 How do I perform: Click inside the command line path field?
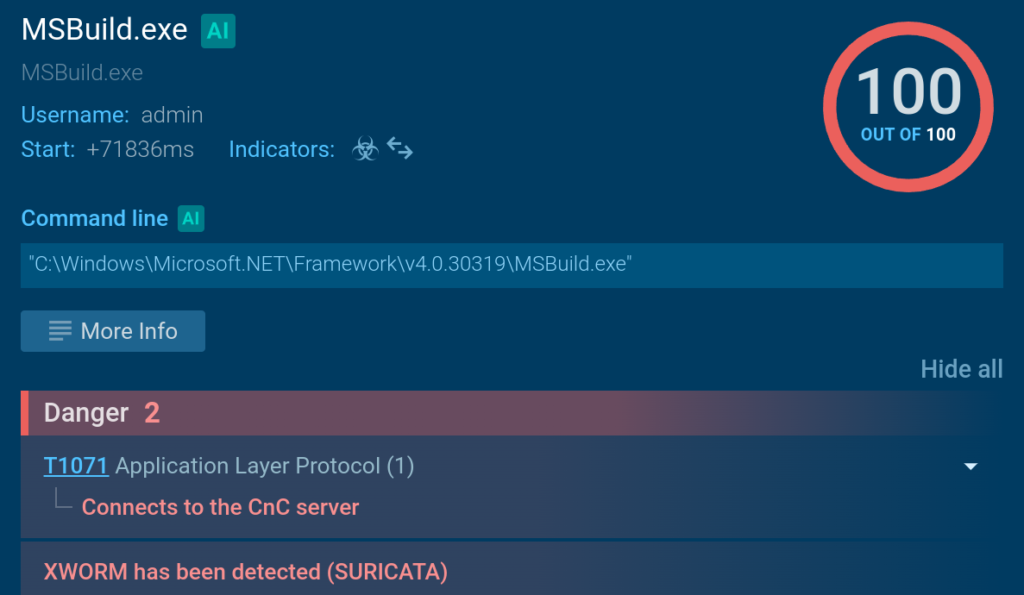point(511,265)
